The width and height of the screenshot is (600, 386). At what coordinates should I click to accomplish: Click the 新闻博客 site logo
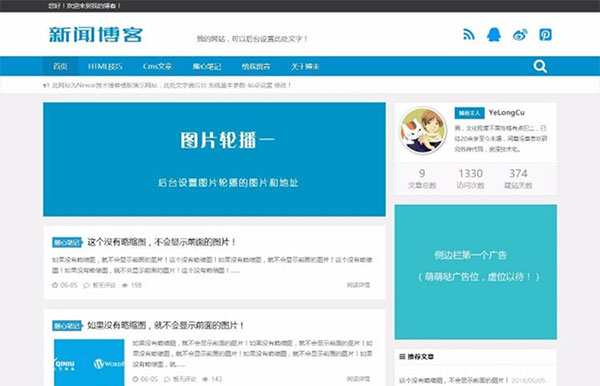click(x=96, y=34)
